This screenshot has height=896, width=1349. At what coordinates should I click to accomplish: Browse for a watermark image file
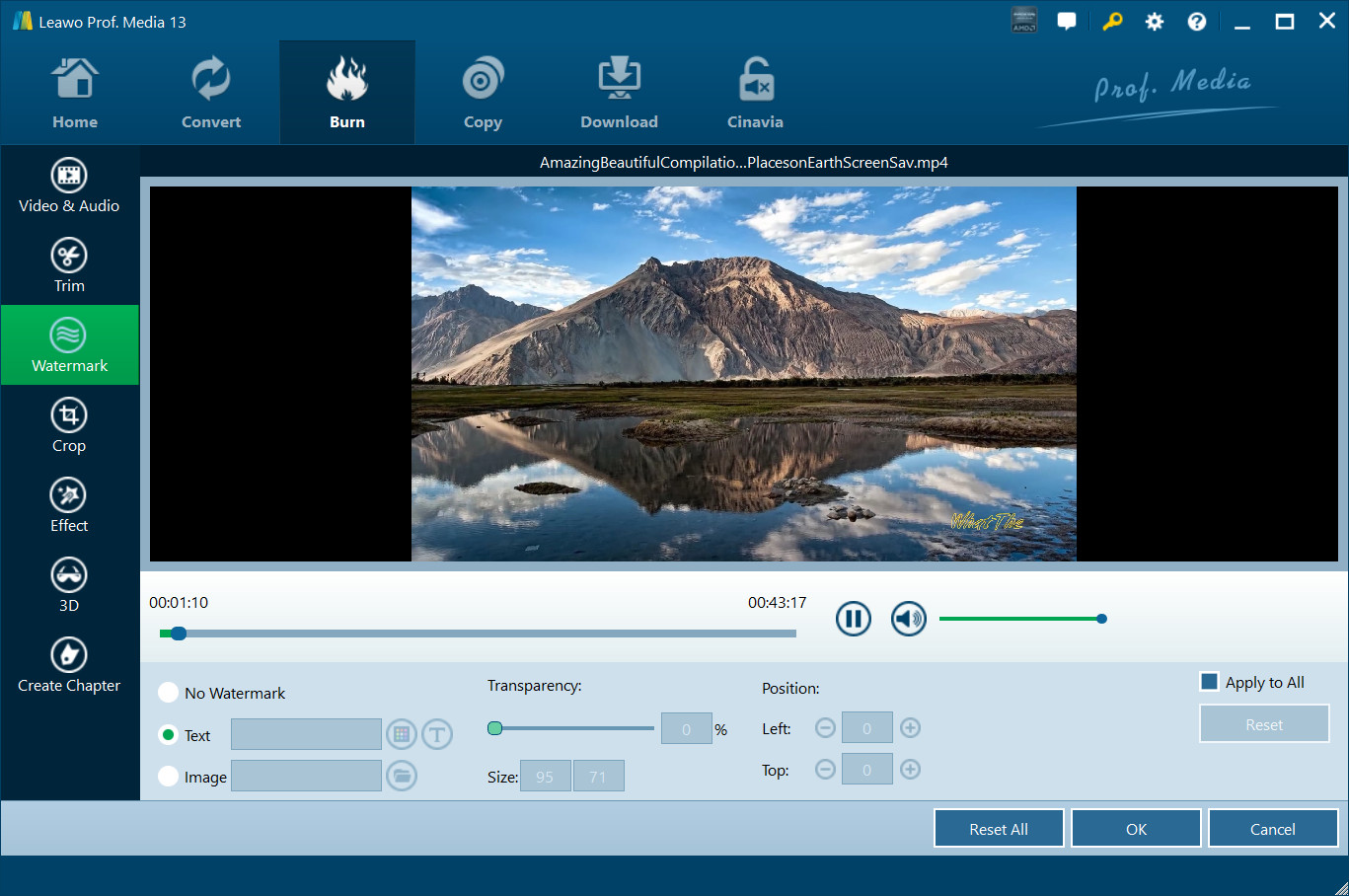click(x=401, y=776)
